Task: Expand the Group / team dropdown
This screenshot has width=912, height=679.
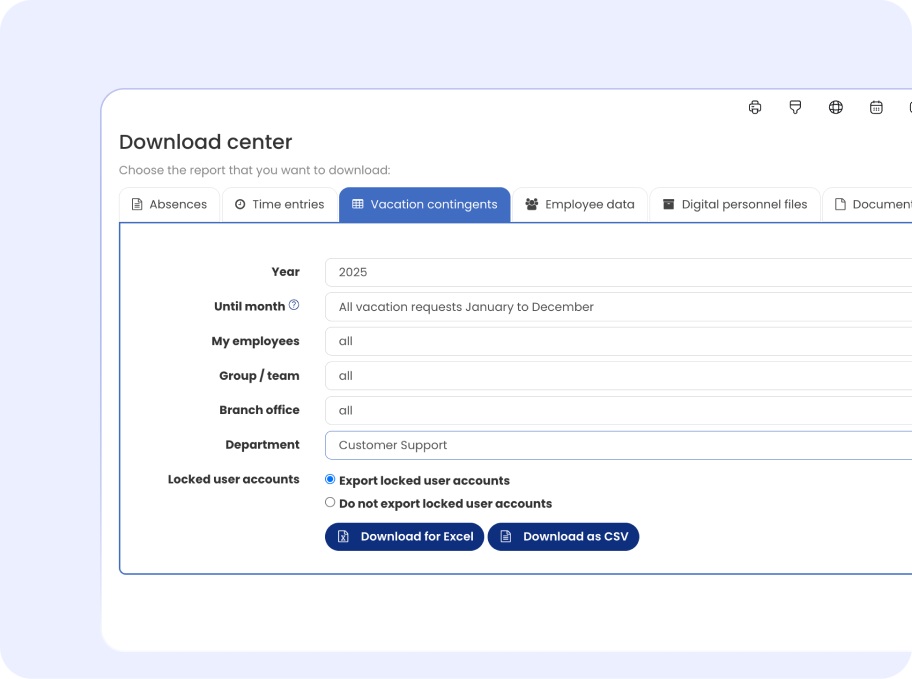Action: click(x=618, y=376)
